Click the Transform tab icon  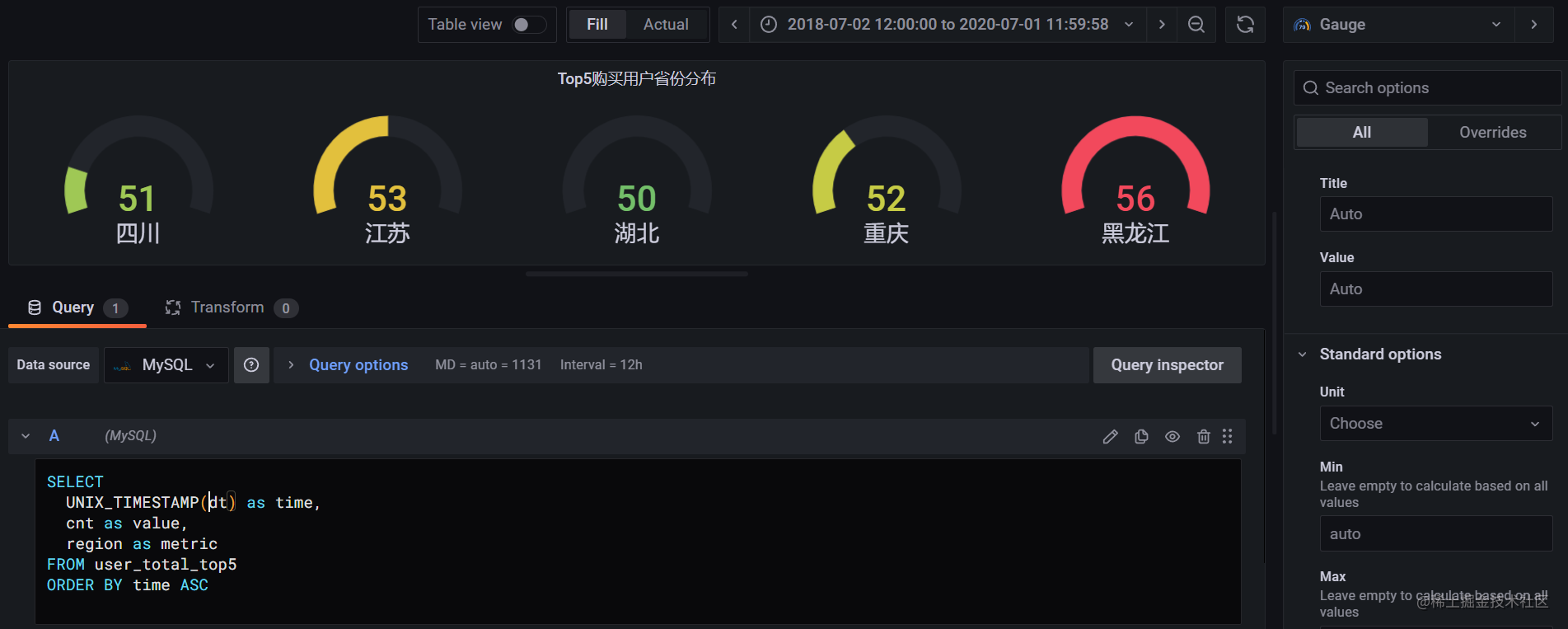click(173, 307)
